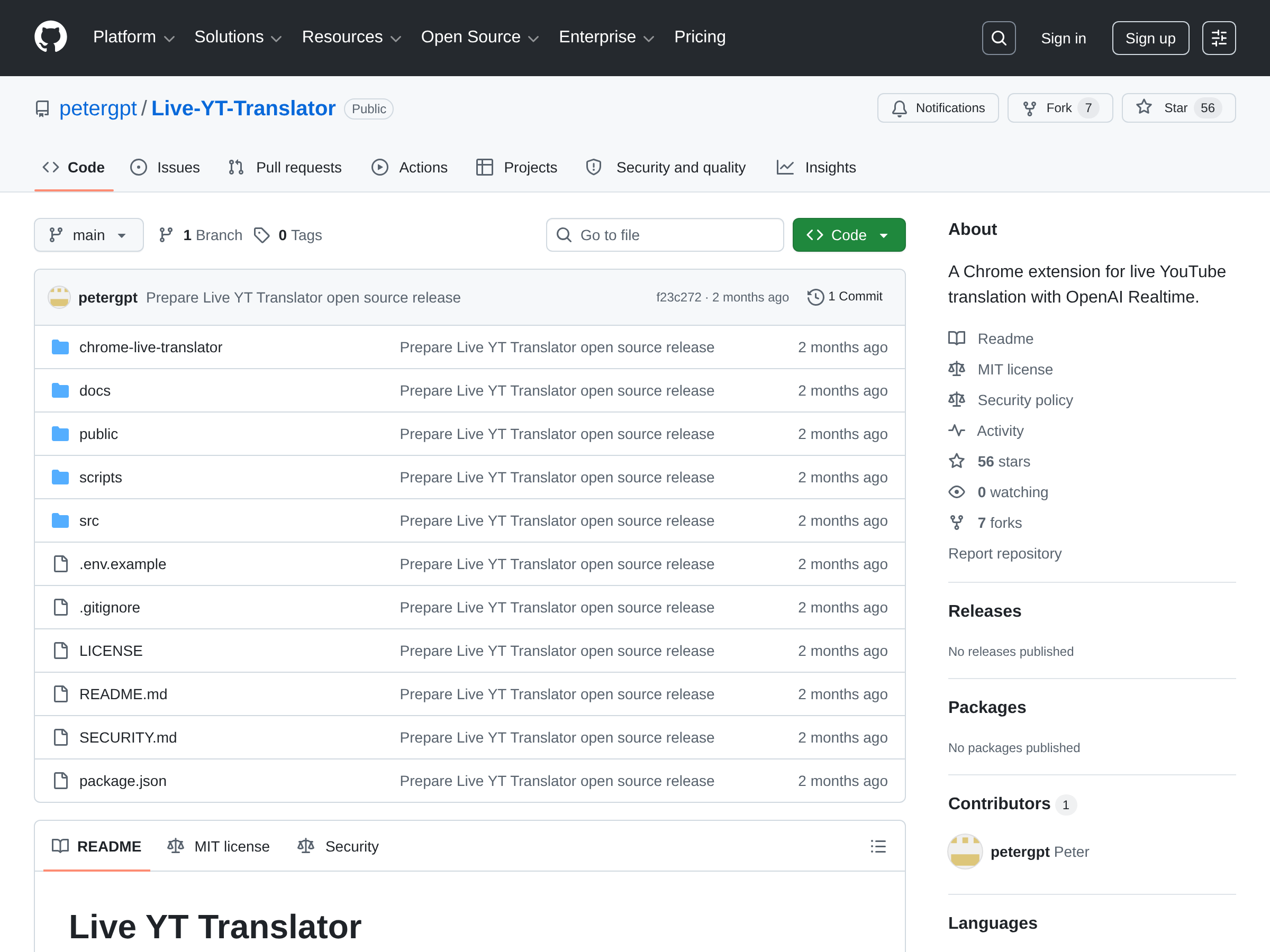The height and width of the screenshot is (952, 1270).
Task: Open the search magnifier button
Action: [999, 38]
